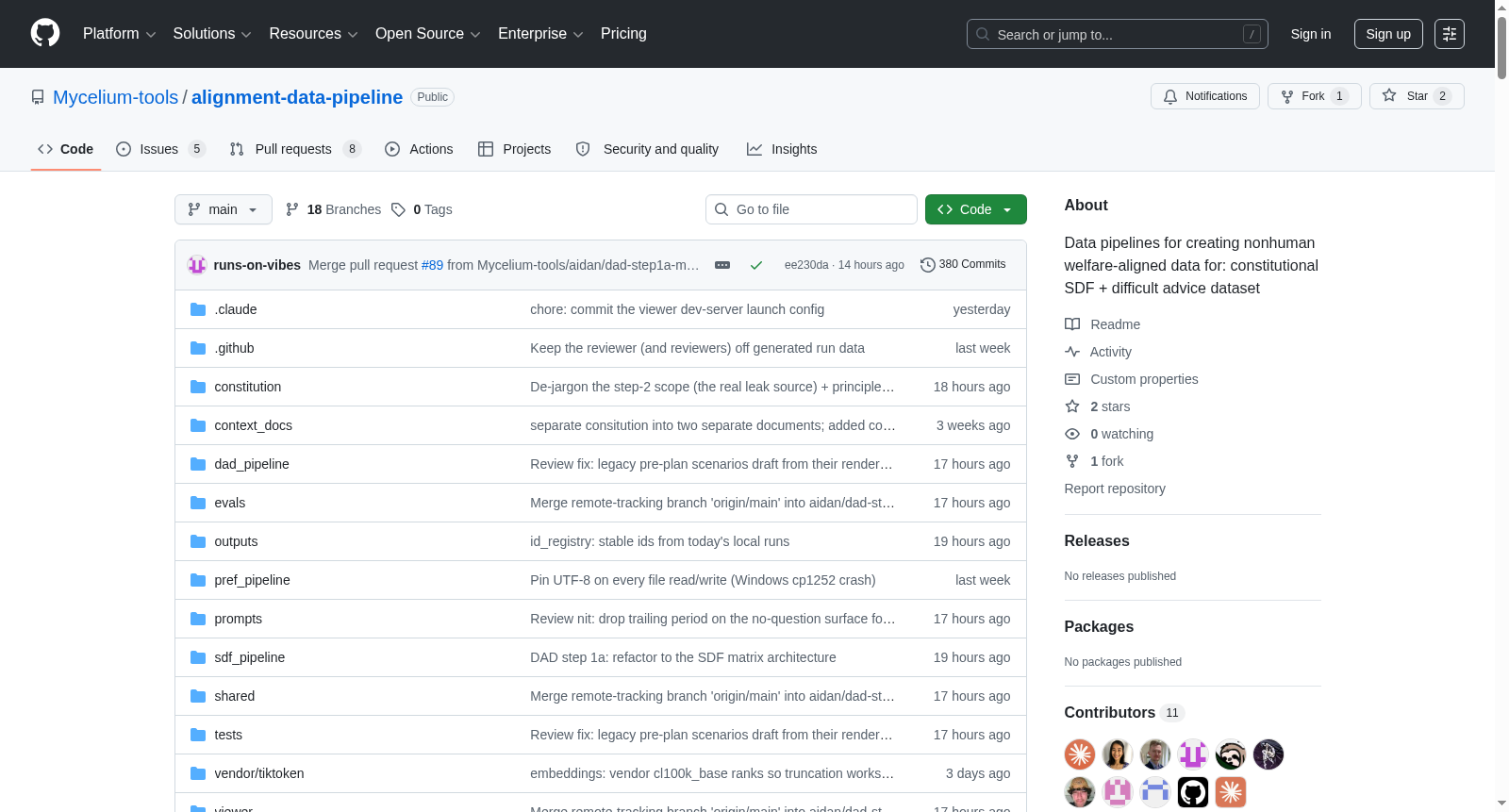1509x812 pixels.
Task: View 380 Commits history
Action: pos(963,264)
